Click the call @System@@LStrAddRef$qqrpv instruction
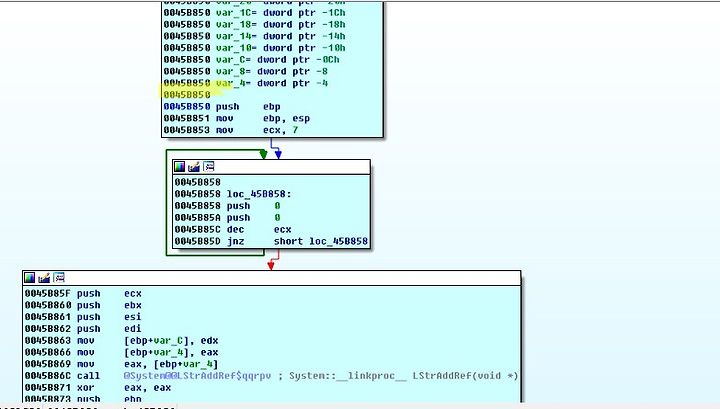The height and width of the screenshot is (409, 720). (148, 376)
